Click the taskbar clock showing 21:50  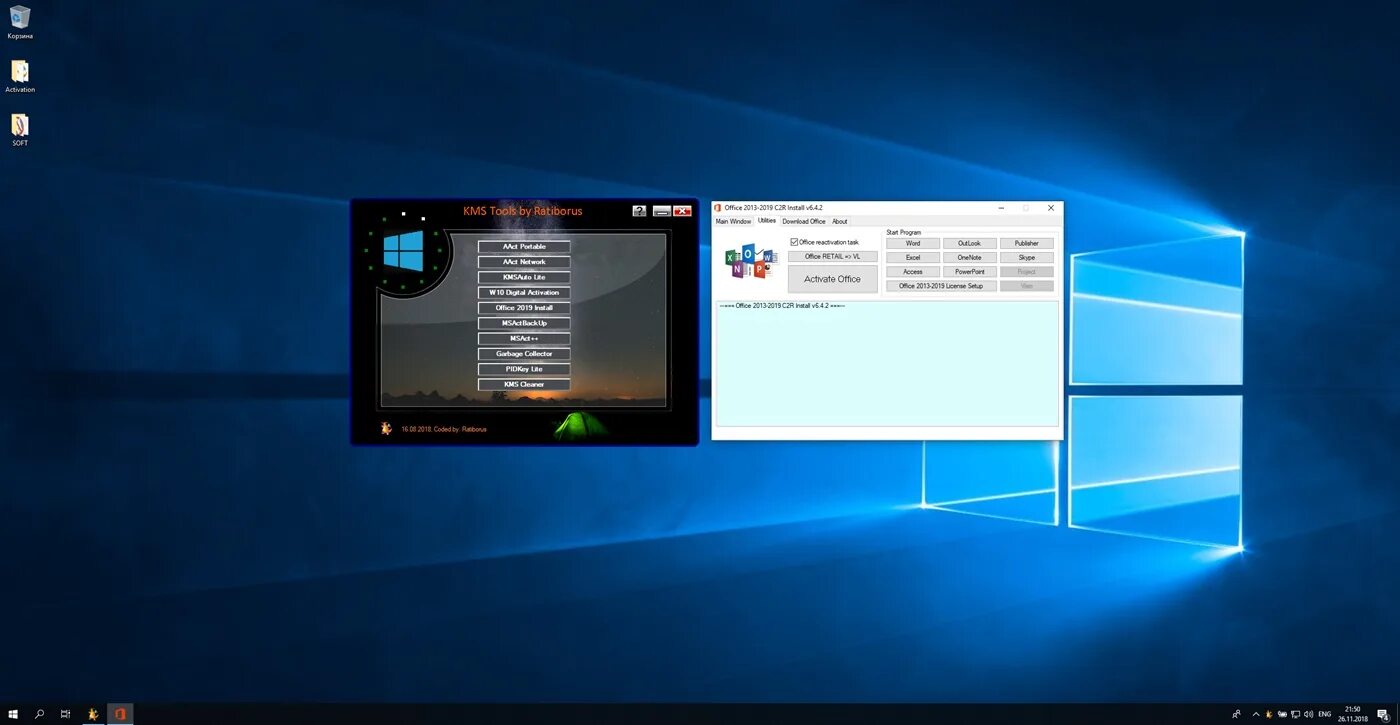(x=1353, y=714)
